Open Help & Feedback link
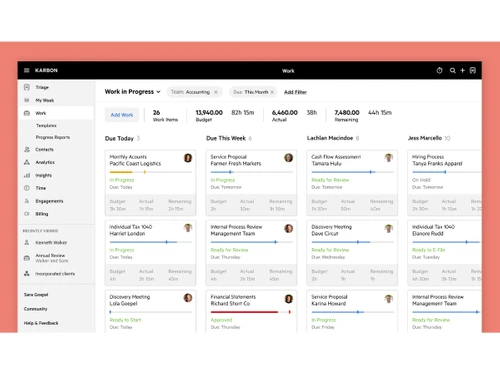 41,323
